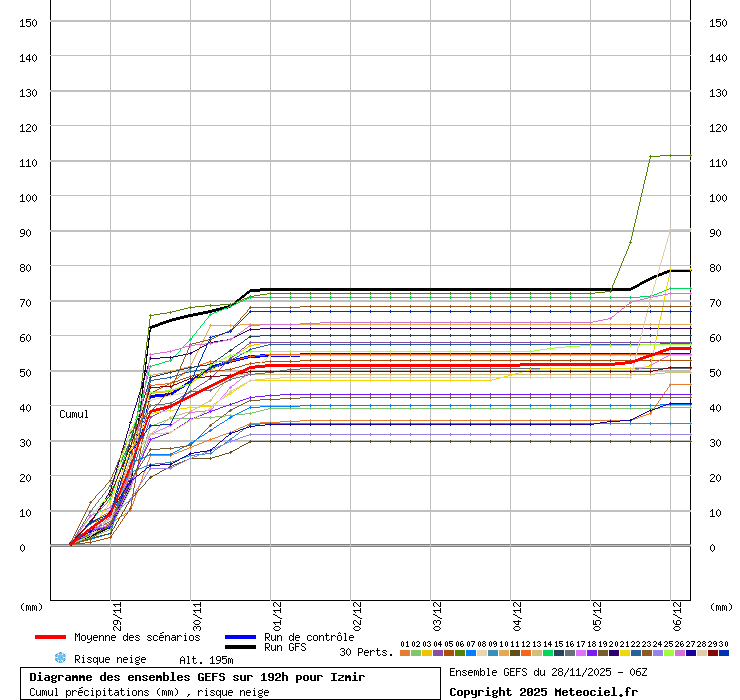Click the vivid purple swatch for perturbation 18
740x700 pixels.
[x=592, y=653]
